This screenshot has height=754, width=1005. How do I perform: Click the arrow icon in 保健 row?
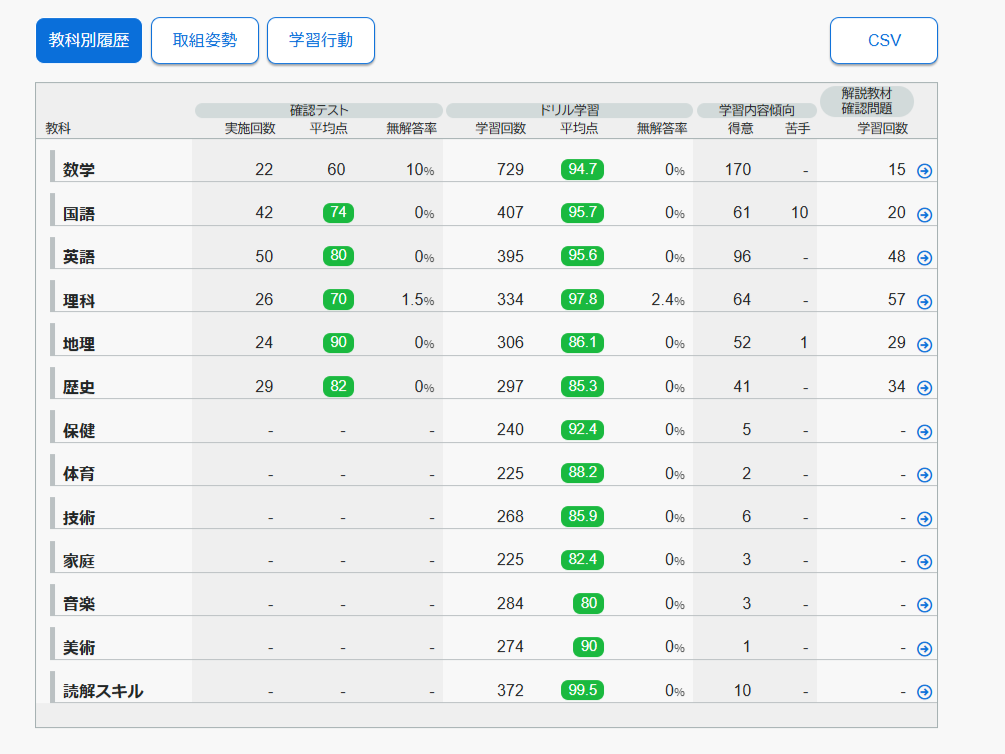pyautogui.click(x=924, y=432)
